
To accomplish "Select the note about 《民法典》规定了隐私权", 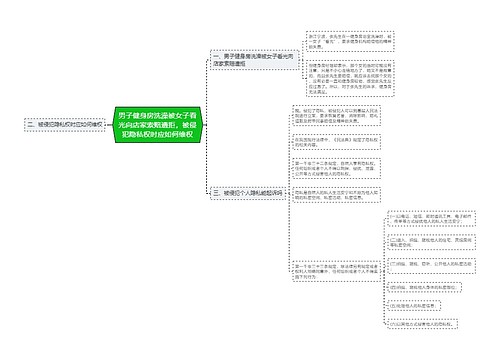I will tap(336, 142).
